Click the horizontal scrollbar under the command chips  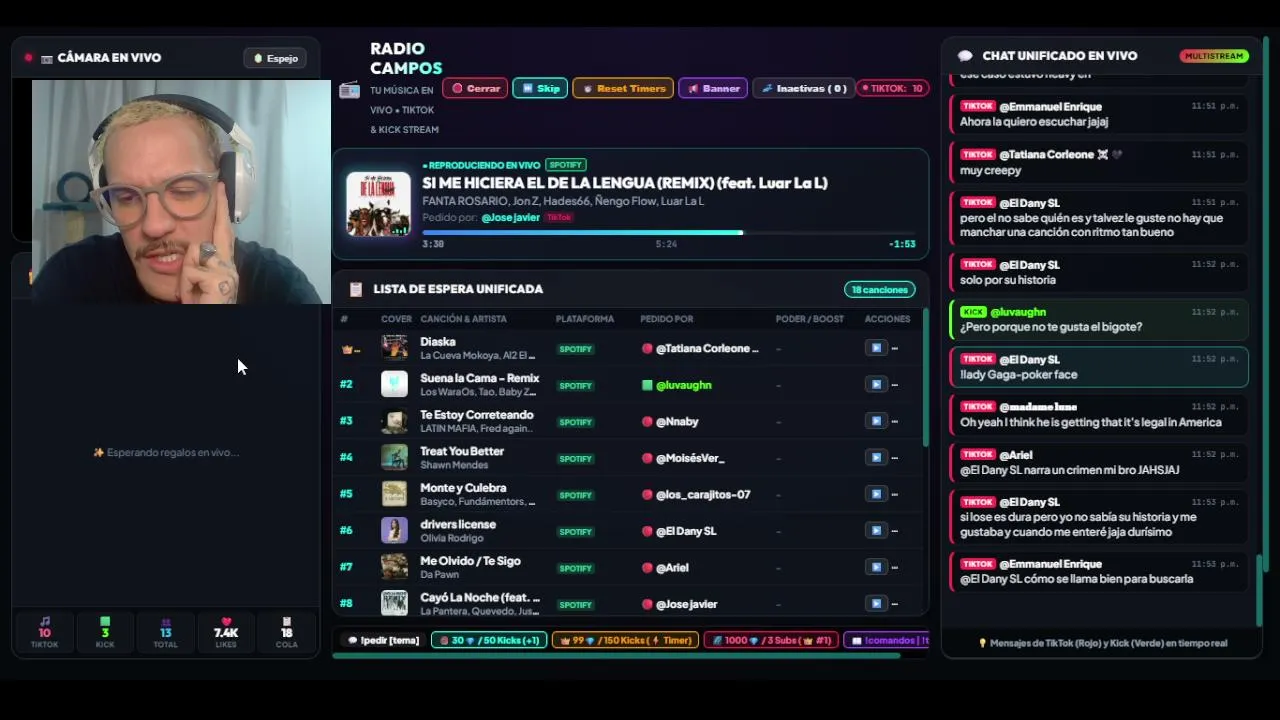616,656
